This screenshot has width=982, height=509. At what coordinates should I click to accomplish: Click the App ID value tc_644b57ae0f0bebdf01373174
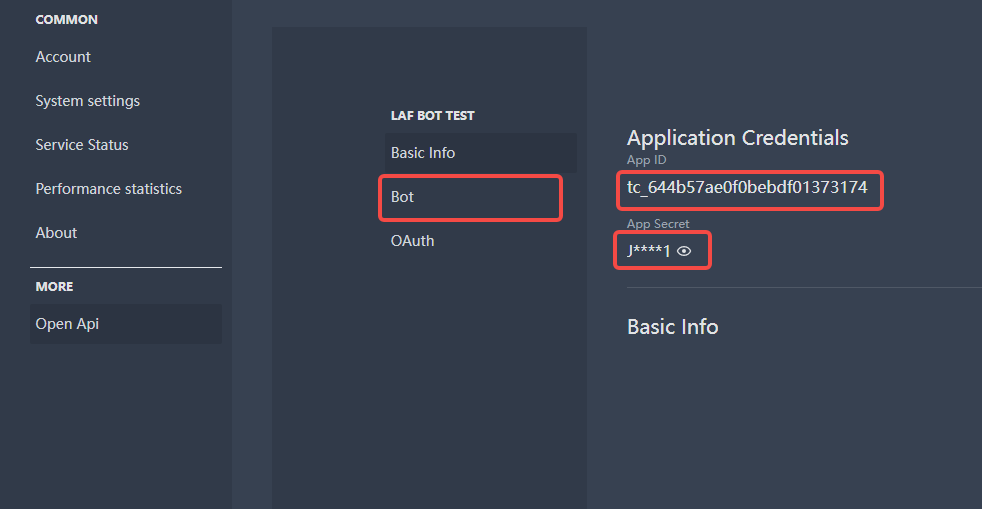click(x=747, y=187)
